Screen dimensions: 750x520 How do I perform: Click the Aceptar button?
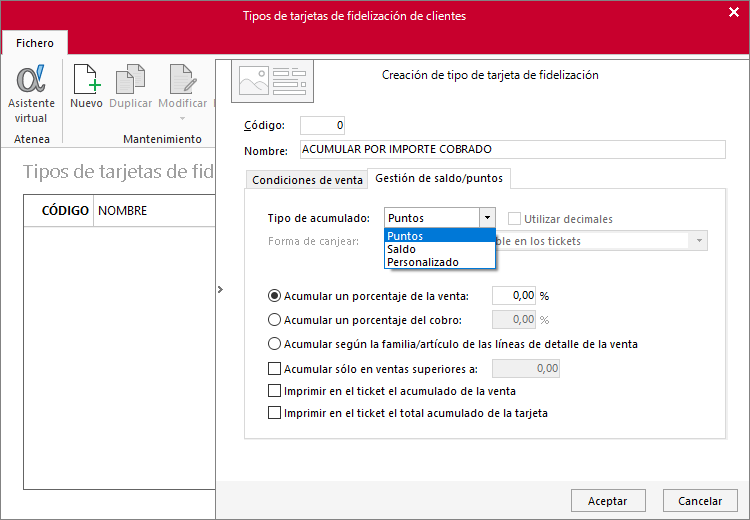point(608,500)
